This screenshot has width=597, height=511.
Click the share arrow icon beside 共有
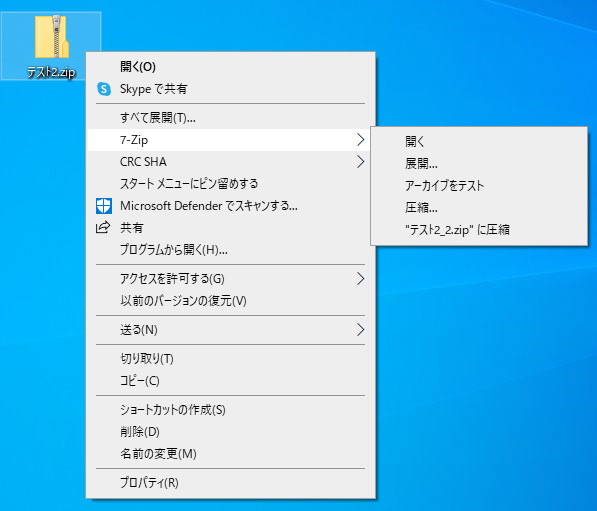pos(103,227)
